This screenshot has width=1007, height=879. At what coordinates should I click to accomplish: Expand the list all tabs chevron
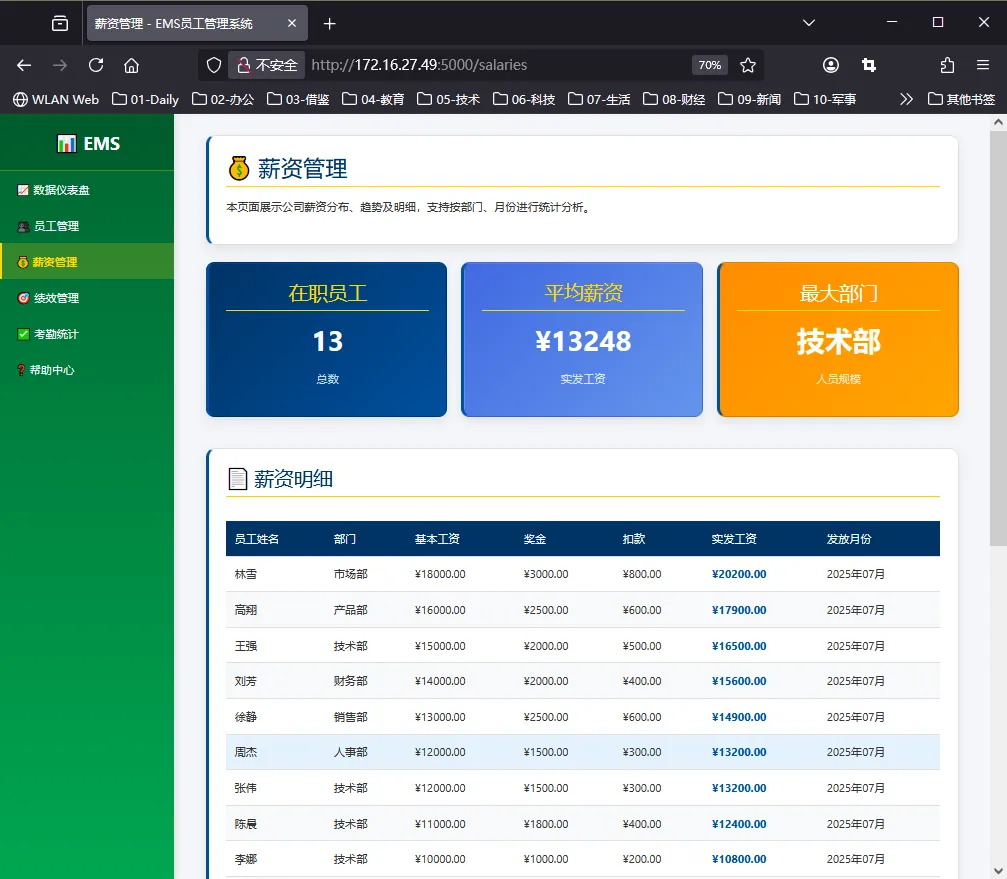[x=809, y=22]
